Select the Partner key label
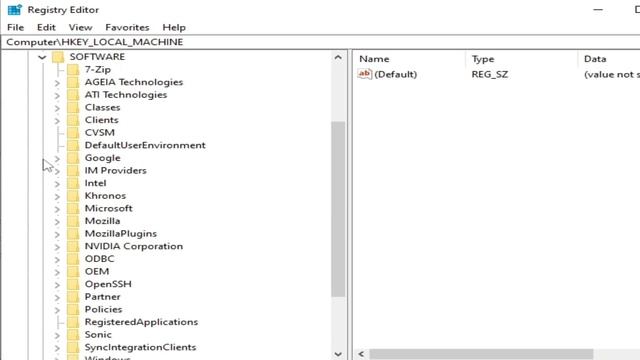Screen dimensions: 640x360 pos(102,297)
